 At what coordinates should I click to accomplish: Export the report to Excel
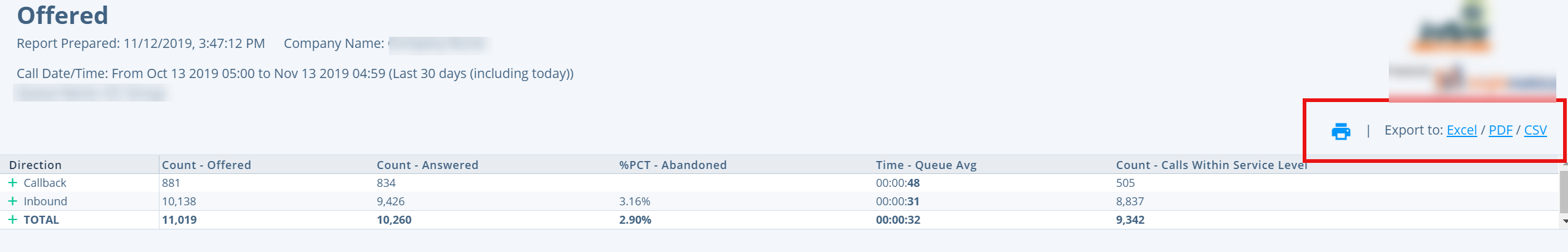[x=1461, y=130]
